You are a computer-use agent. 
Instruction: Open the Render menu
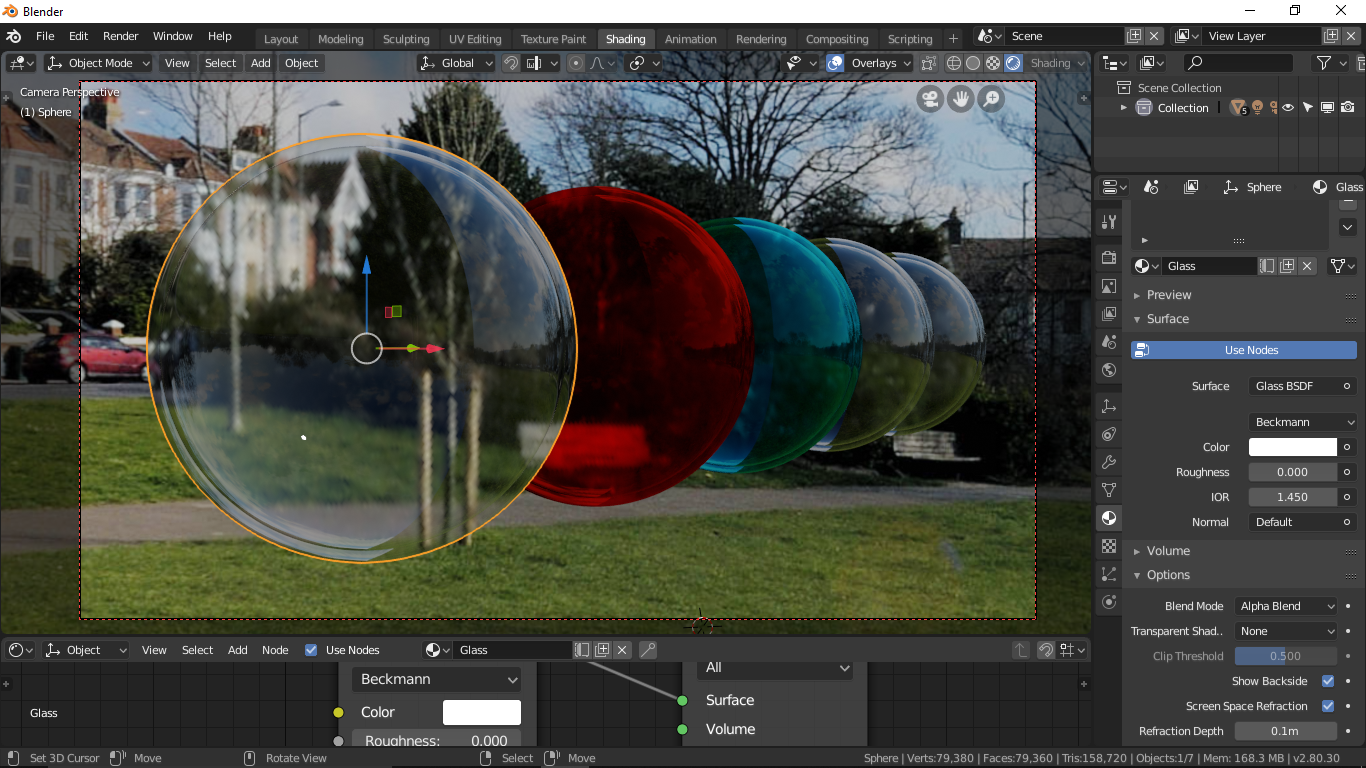pos(121,36)
